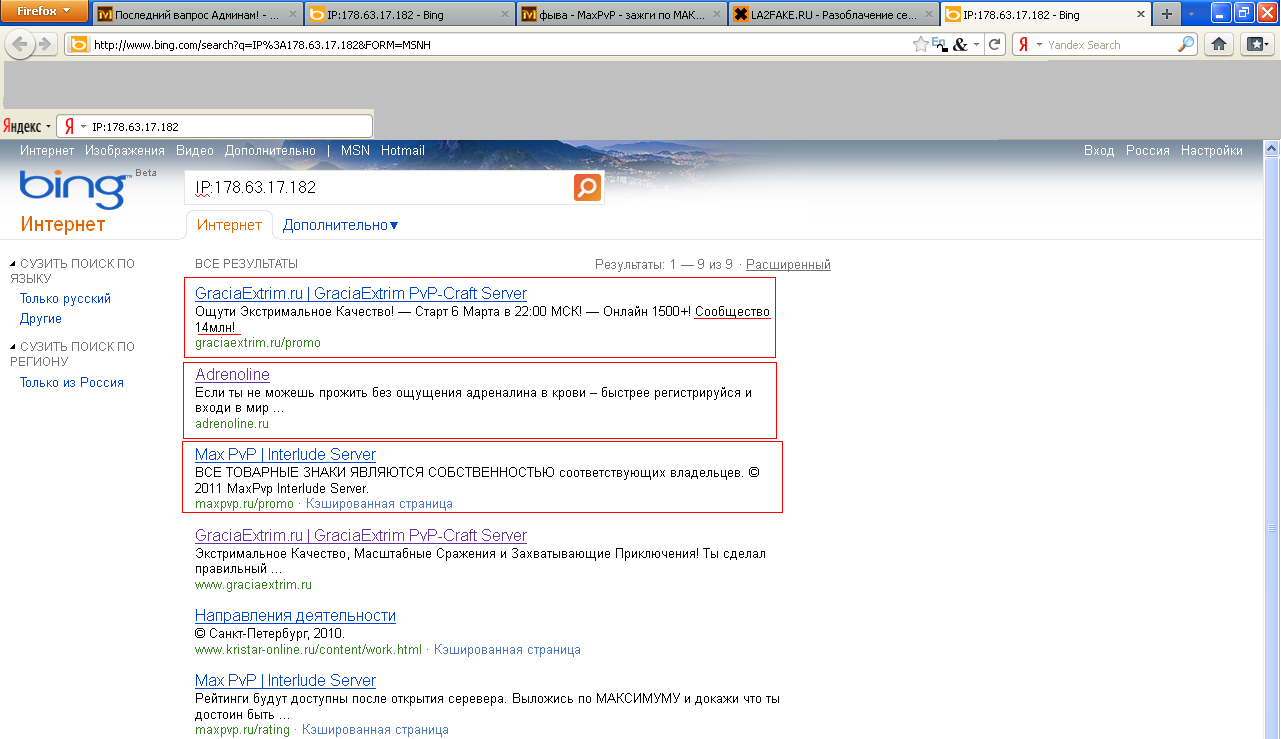Switch to the second tab IP:178.63.17.182 - Bing
This screenshot has width=1281, height=739.
(409, 14)
